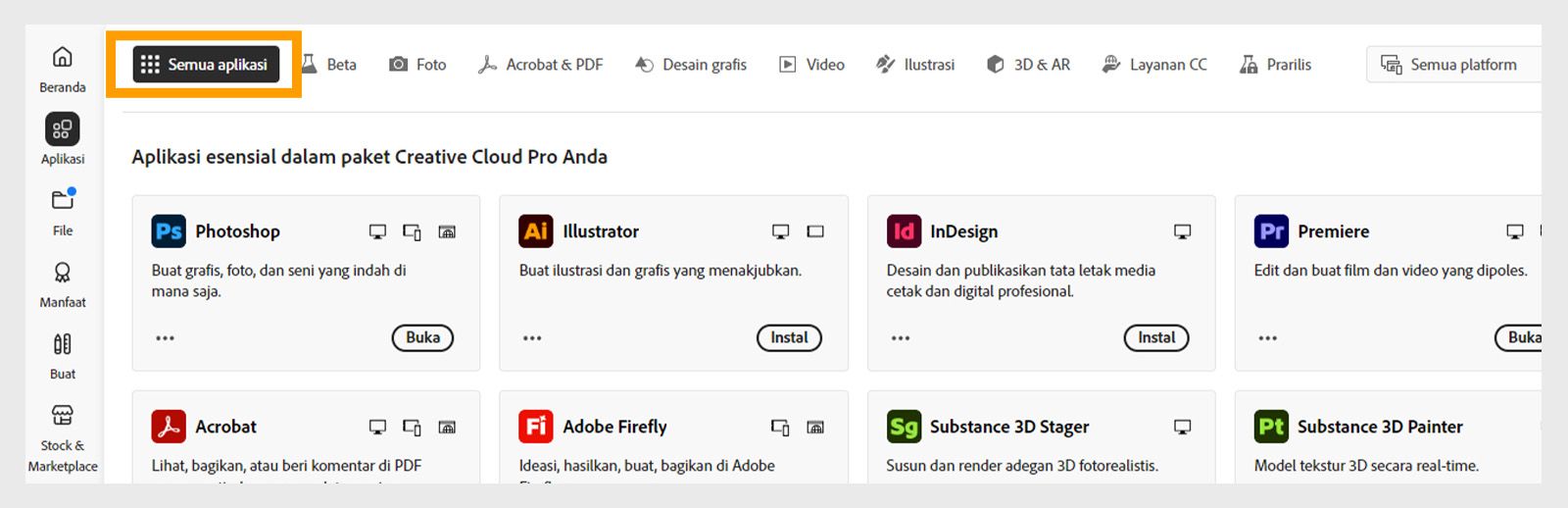
Task: Click the Illustrator app title
Action: (x=601, y=231)
